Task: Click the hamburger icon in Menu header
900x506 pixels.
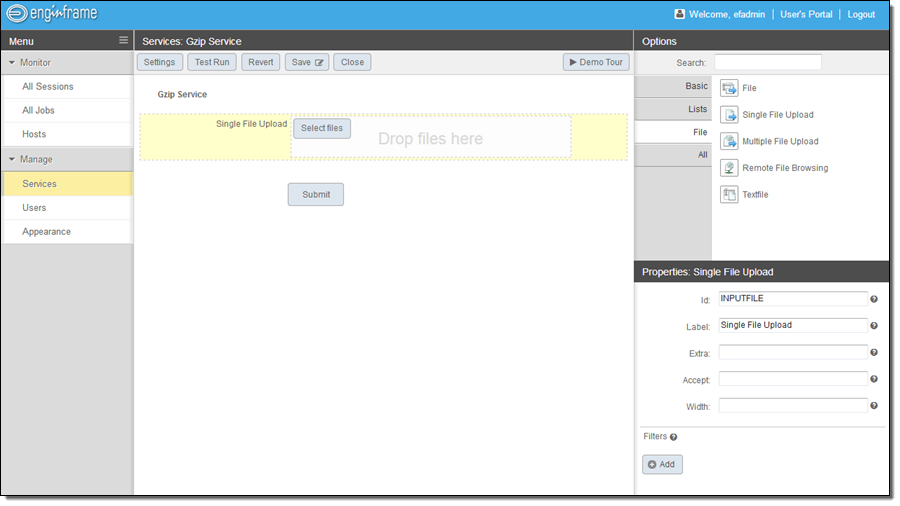Action: [x=123, y=41]
